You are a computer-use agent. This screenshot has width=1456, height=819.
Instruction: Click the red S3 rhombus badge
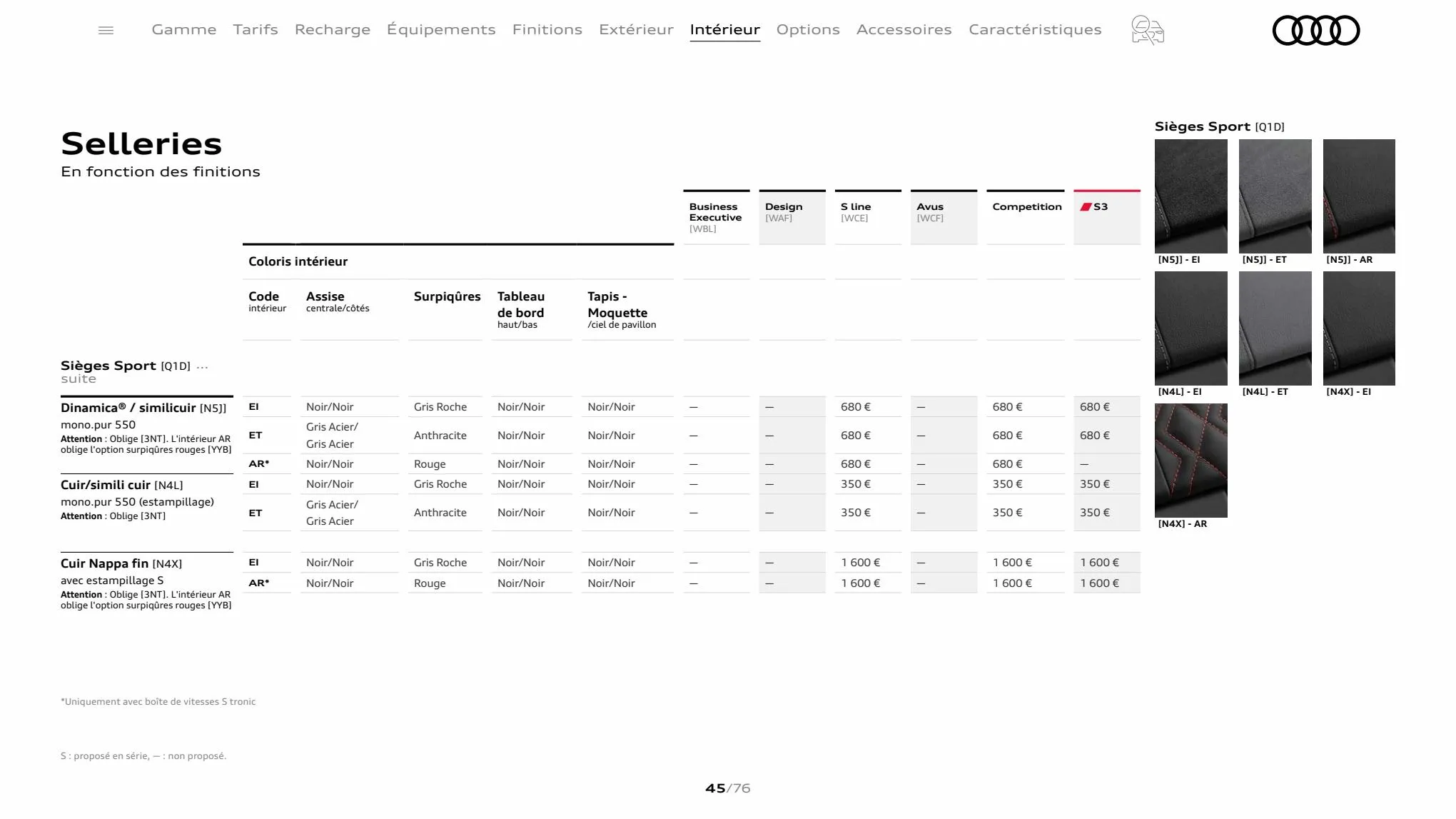click(1086, 207)
